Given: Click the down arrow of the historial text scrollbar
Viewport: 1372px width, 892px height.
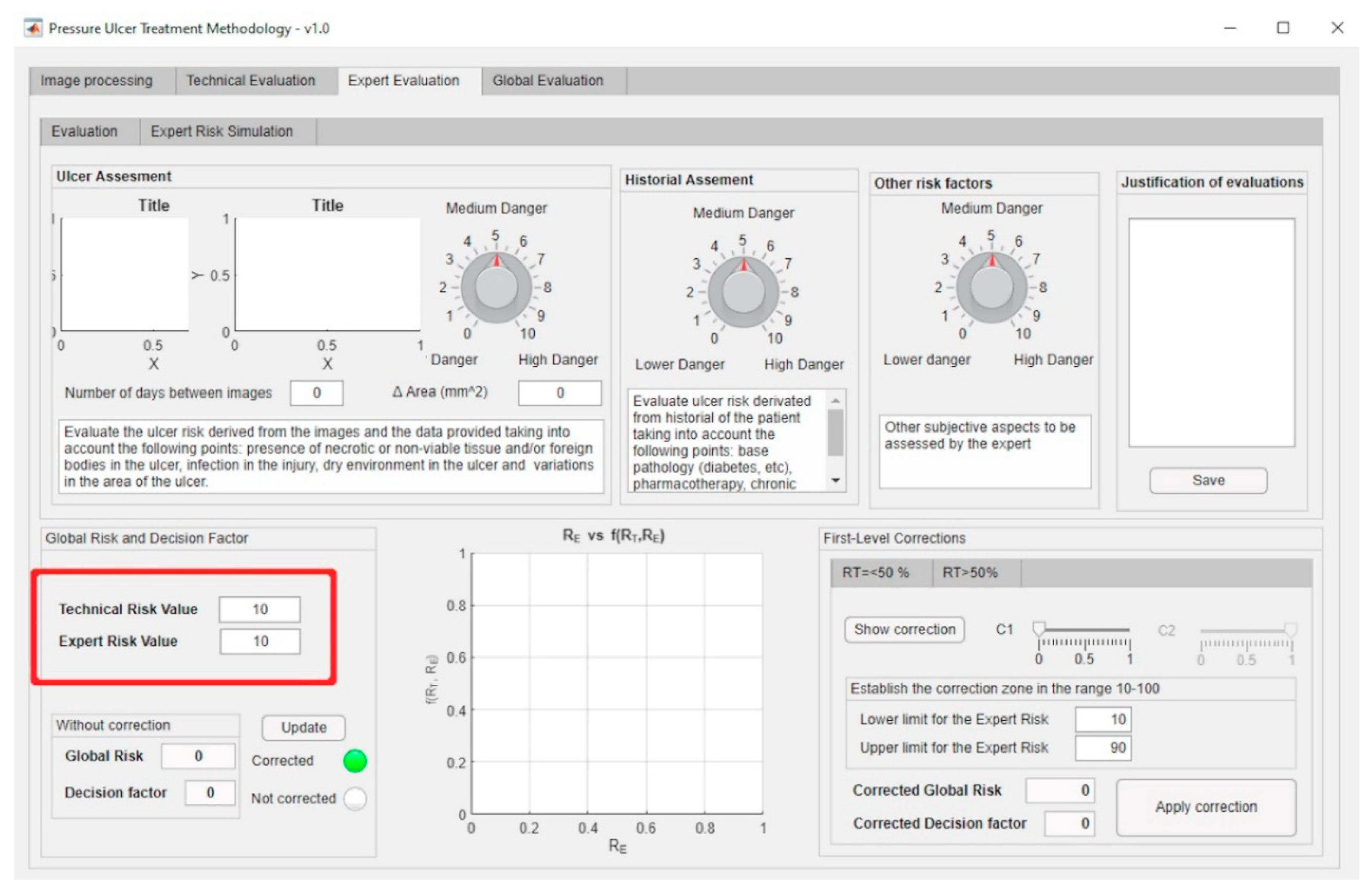Looking at the screenshot, I should click(836, 480).
